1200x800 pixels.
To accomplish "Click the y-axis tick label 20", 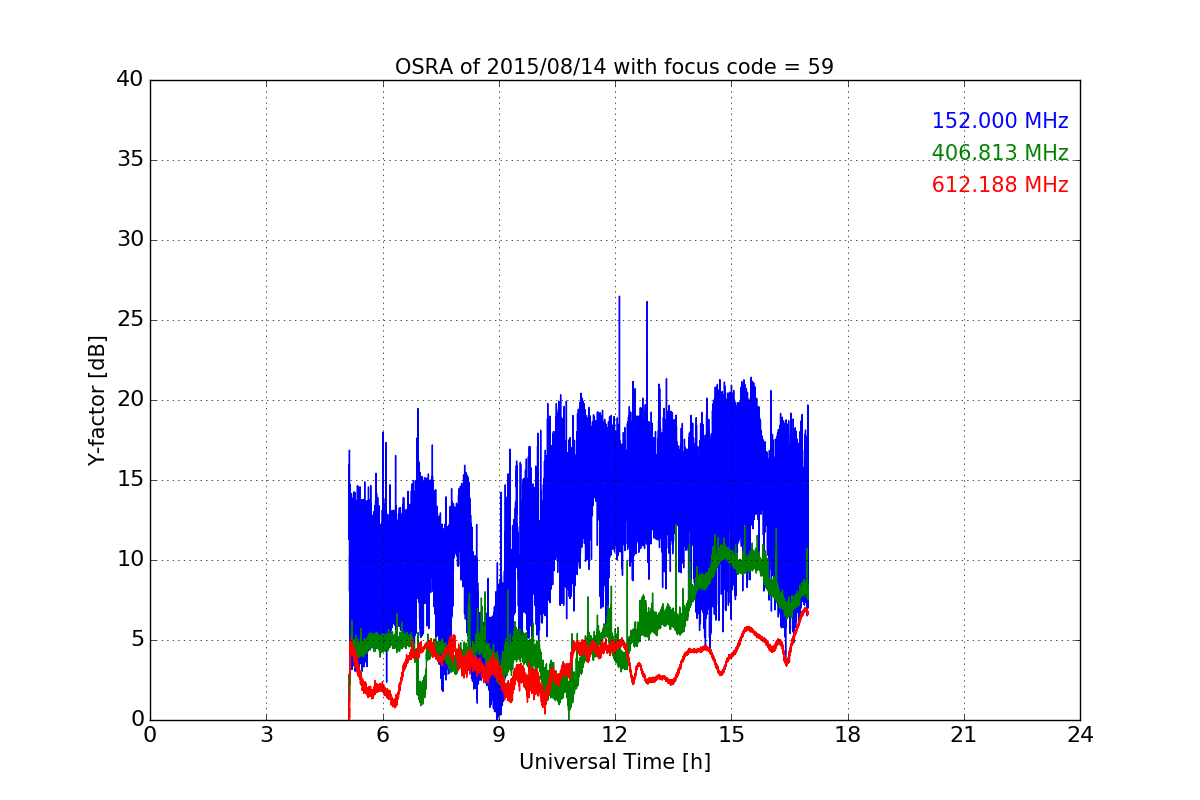I will pos(130,400).
